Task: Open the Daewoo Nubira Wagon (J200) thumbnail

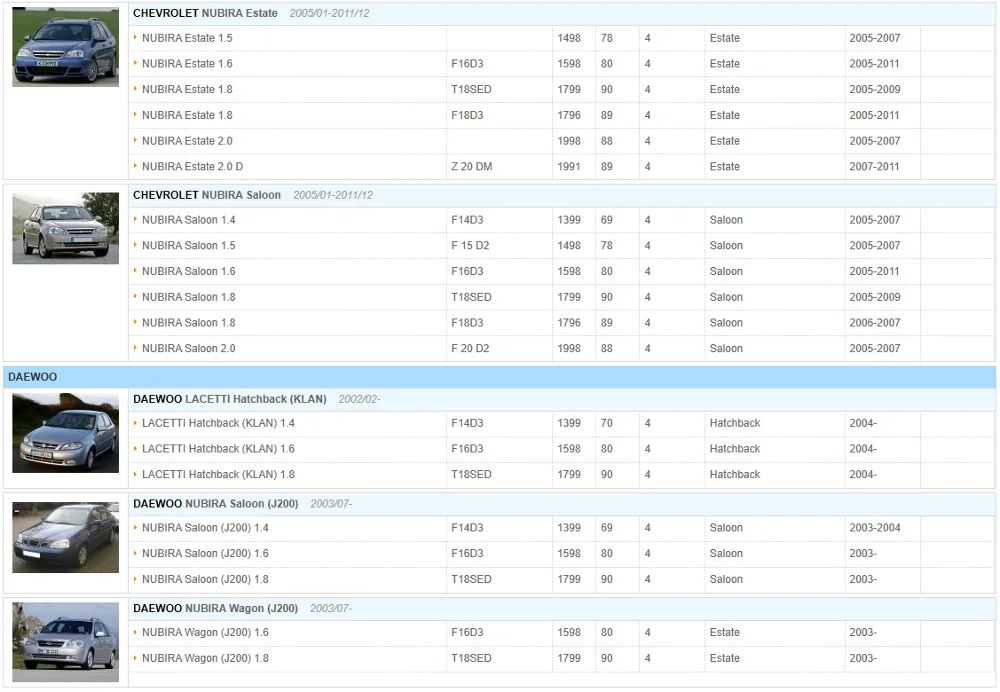Action: (x=65, y=636)
